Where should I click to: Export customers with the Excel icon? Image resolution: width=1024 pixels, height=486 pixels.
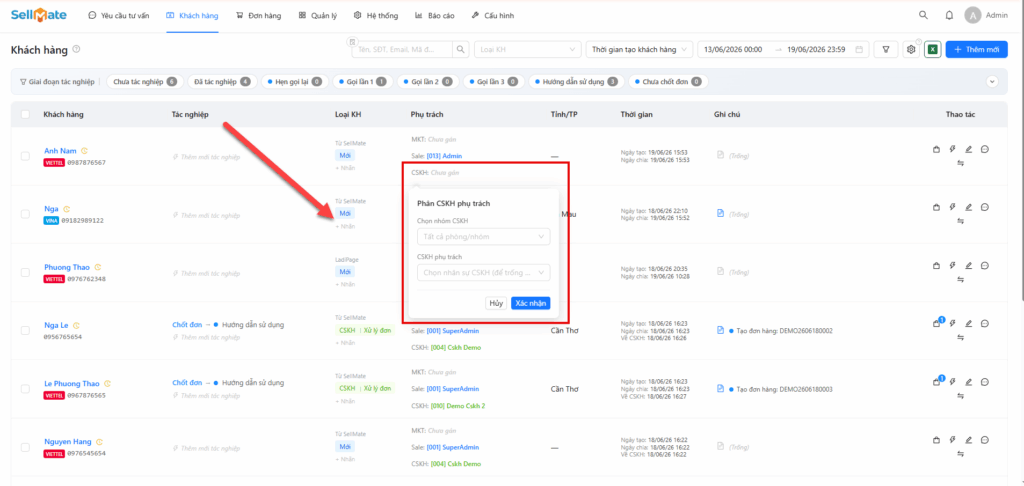[933, 49]
